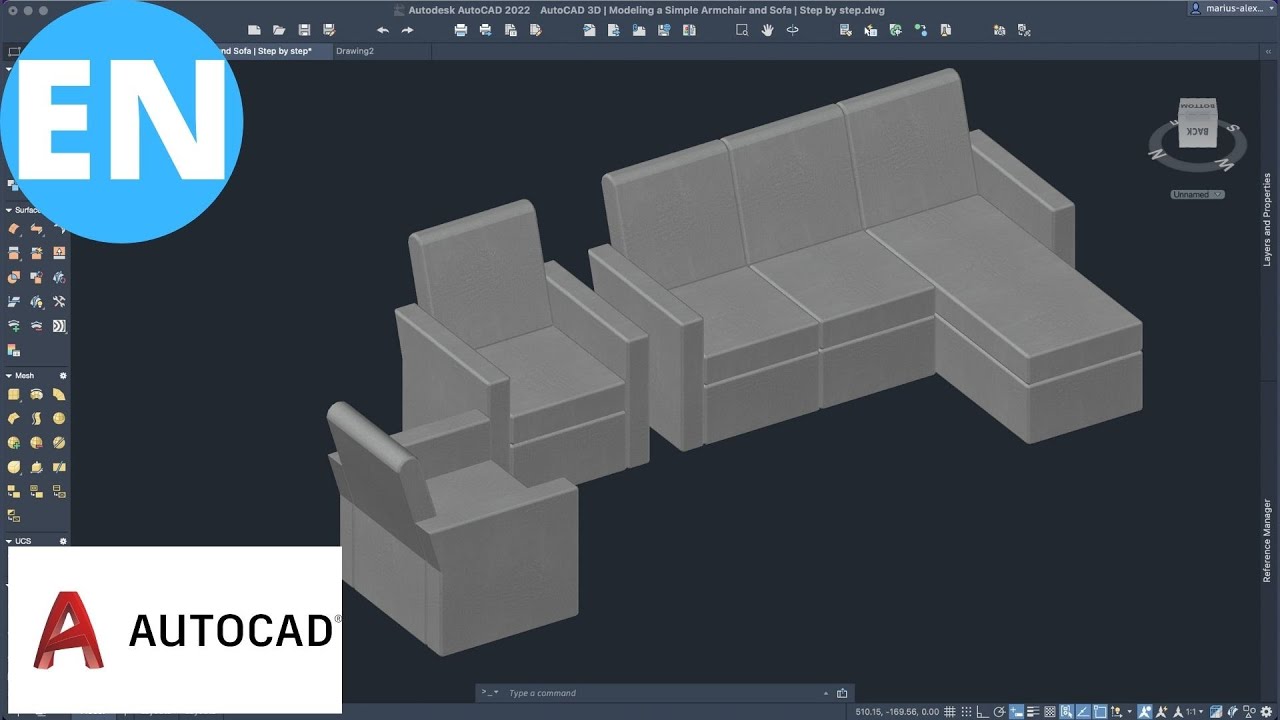Open the dynamic UCS dropdown arrow in status bar

tap(1129, 711)
